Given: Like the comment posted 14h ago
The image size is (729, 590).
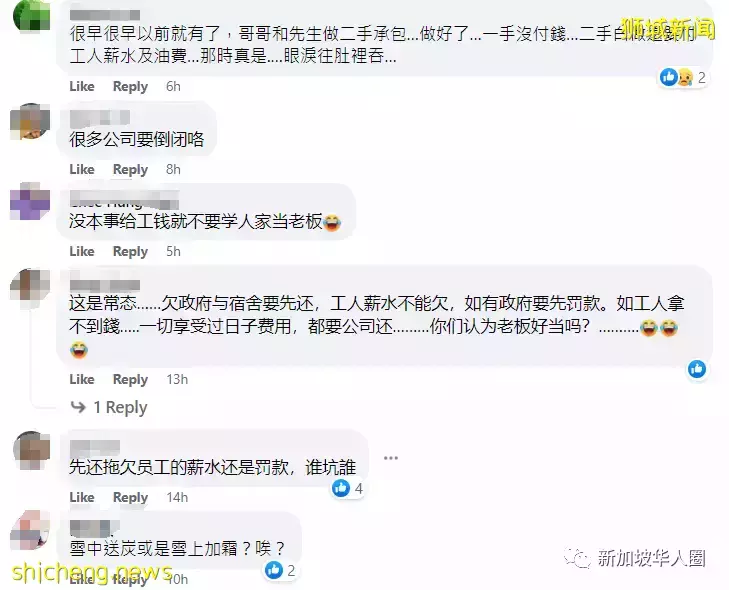Looking at the screenshot, I should [82, 497].
